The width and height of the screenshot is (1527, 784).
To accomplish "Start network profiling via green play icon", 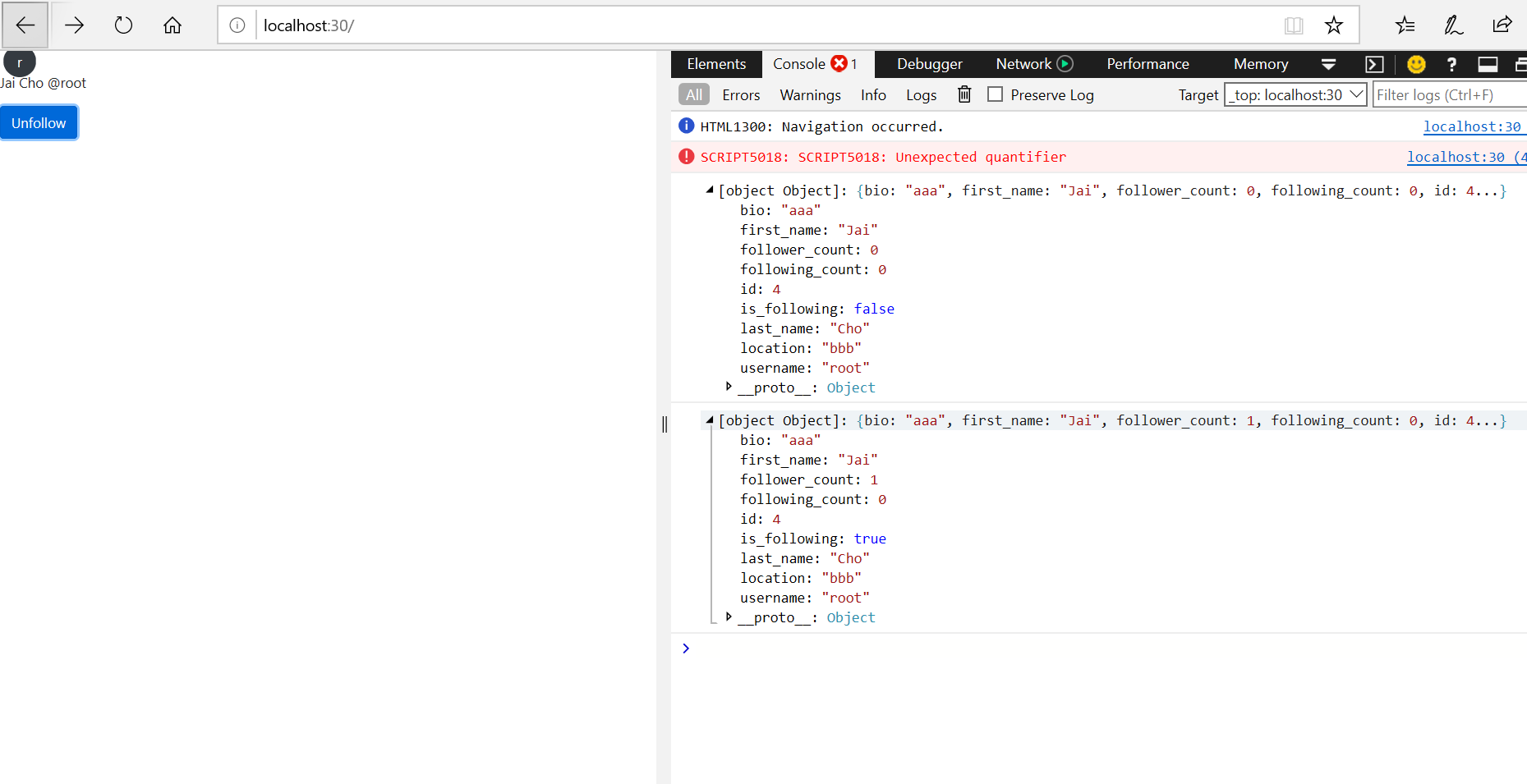I will pos(1065,64).
